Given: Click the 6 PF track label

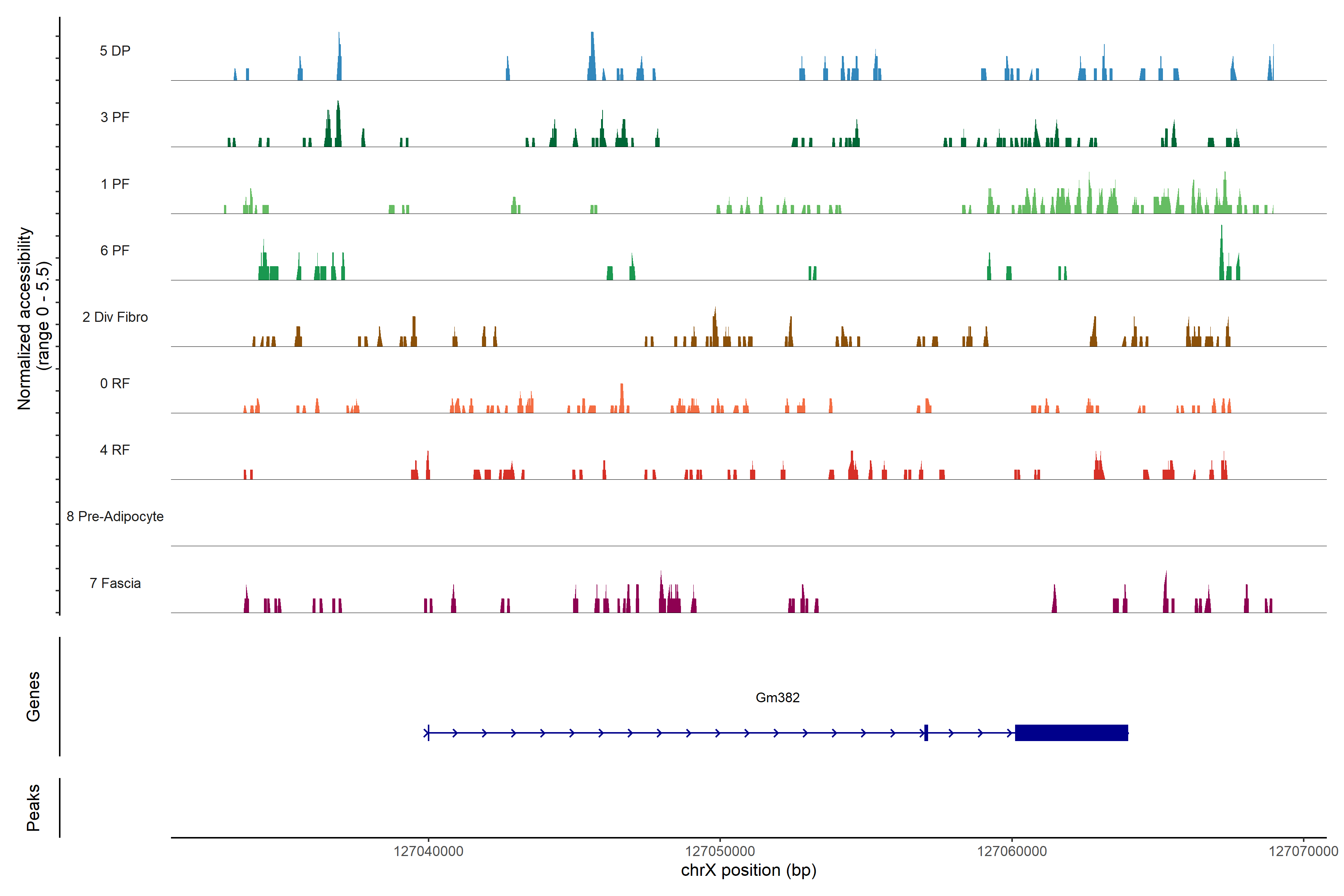Looking at the screenshot, I should point(115,250).
